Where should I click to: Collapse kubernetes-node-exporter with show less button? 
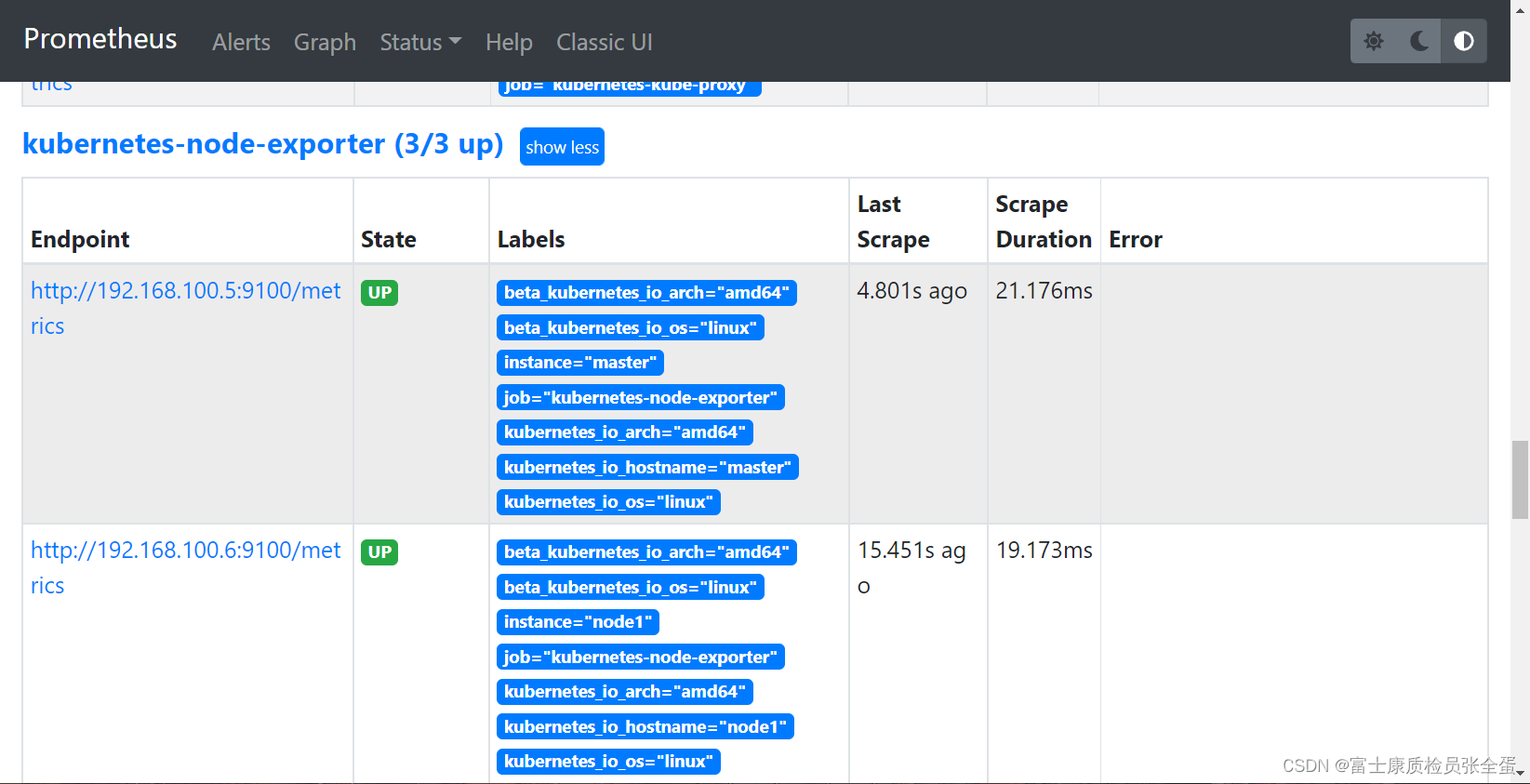coord(562,147)
